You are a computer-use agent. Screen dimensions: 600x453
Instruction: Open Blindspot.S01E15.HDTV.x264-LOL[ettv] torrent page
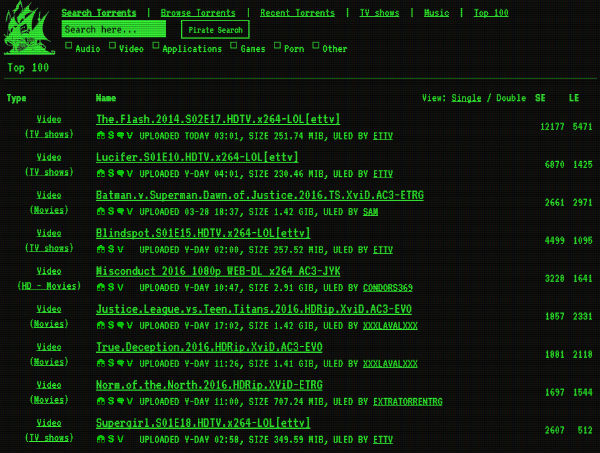(203, 233)
